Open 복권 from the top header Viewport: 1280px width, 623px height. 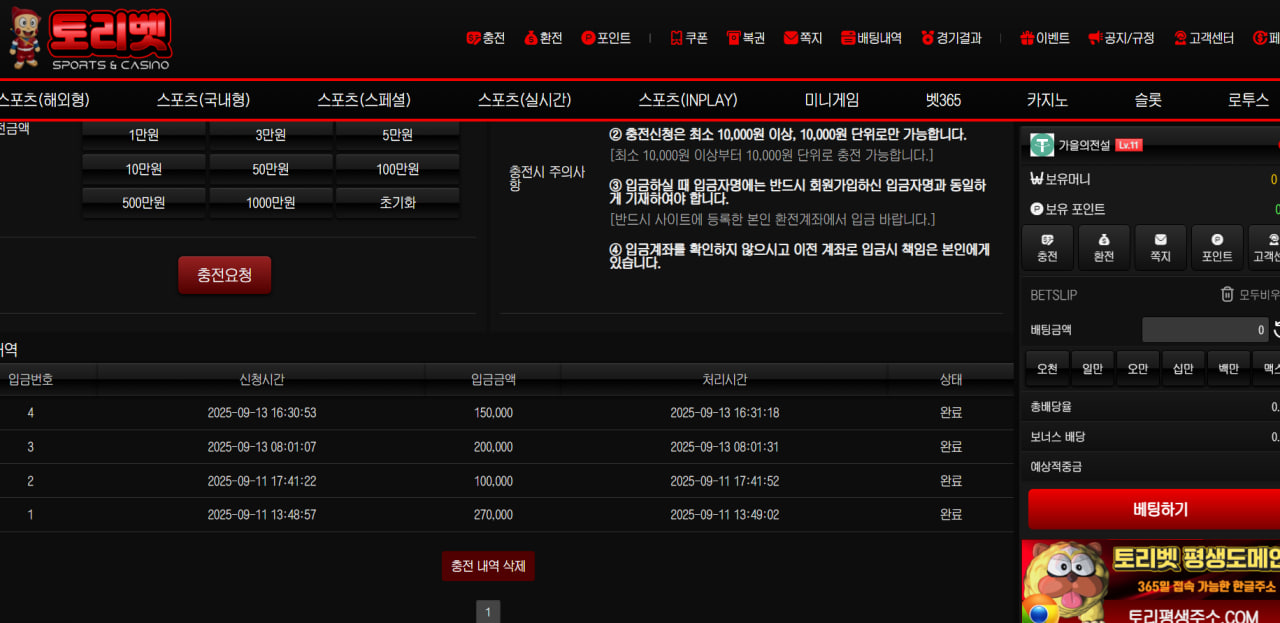coord(745,38)
